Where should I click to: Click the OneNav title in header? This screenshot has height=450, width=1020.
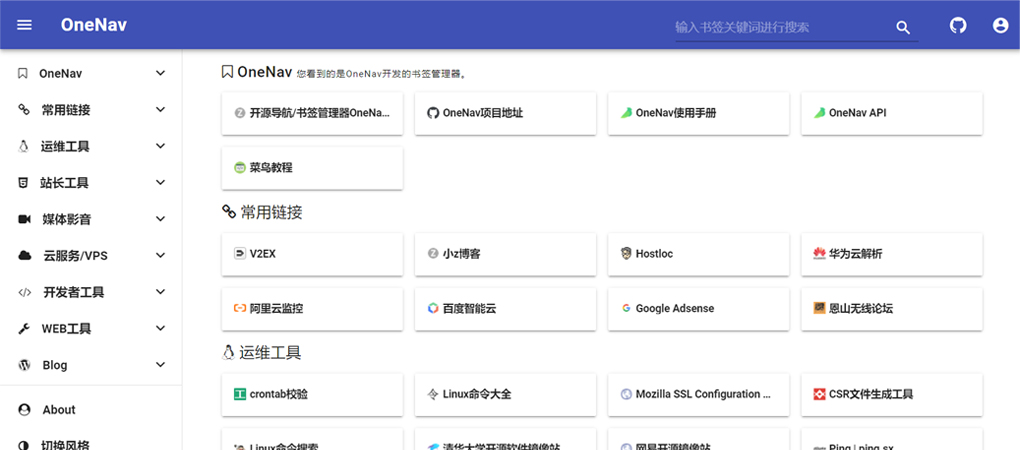pyautogui.click(x=94, y=25)
